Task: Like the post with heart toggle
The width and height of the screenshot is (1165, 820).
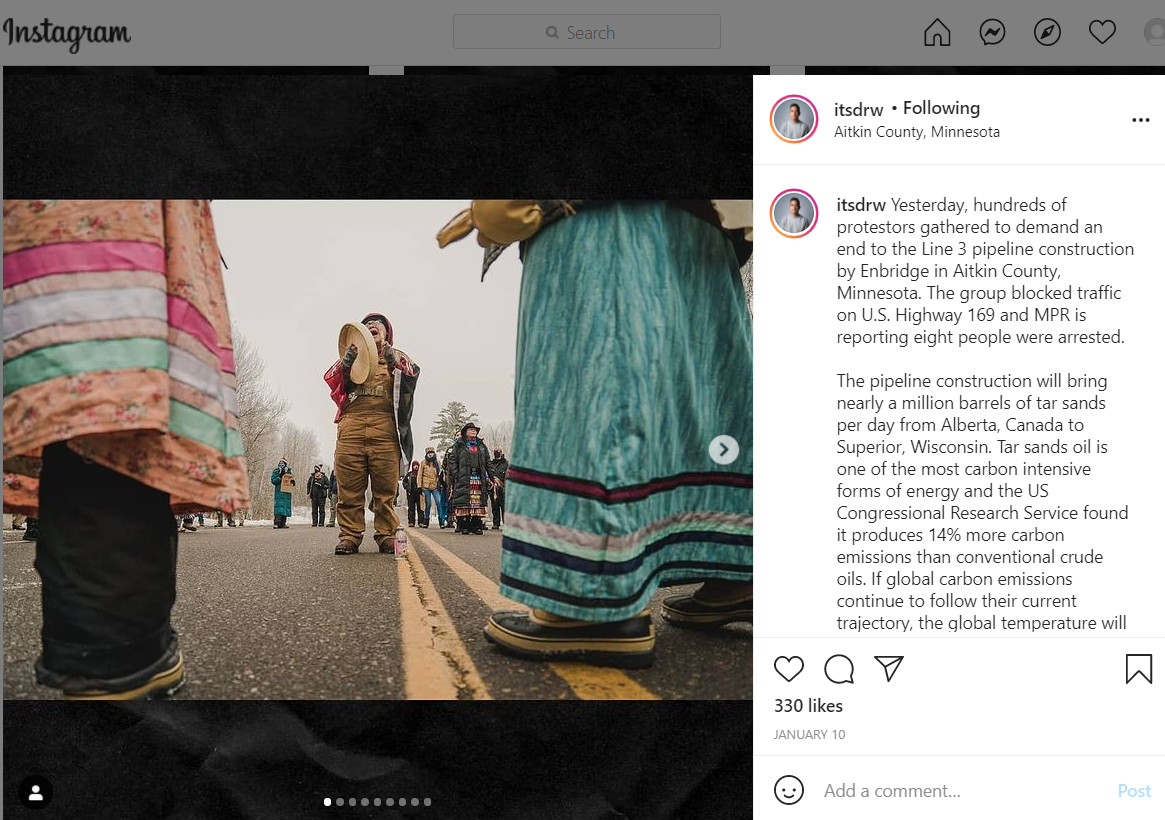Action: pos(789,669)
